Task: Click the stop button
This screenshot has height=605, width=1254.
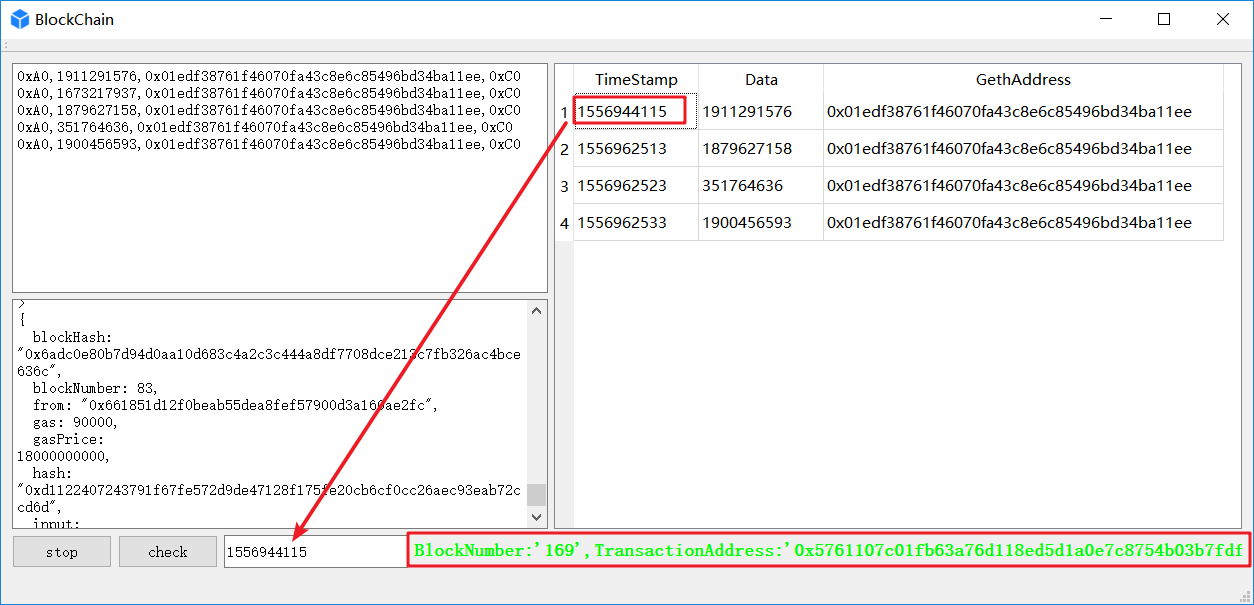Action: tap(62, 552)
